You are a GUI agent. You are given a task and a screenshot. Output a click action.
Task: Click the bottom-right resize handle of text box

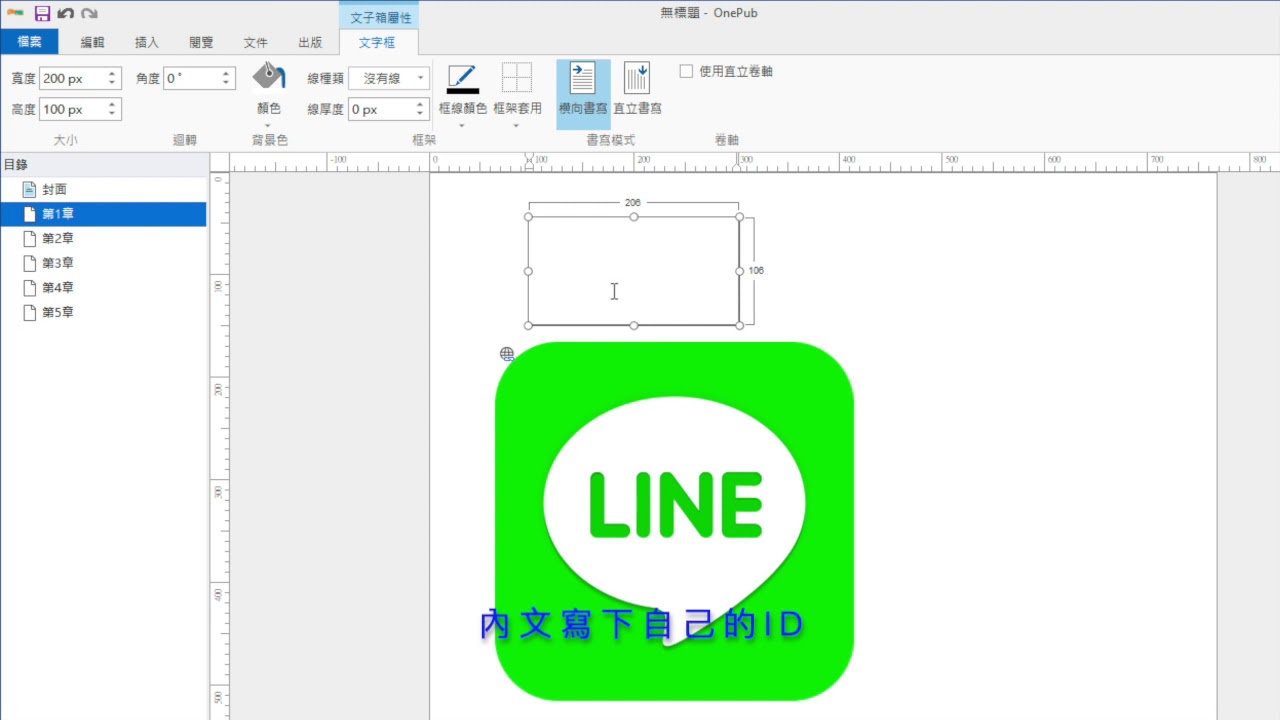point(739,325)
